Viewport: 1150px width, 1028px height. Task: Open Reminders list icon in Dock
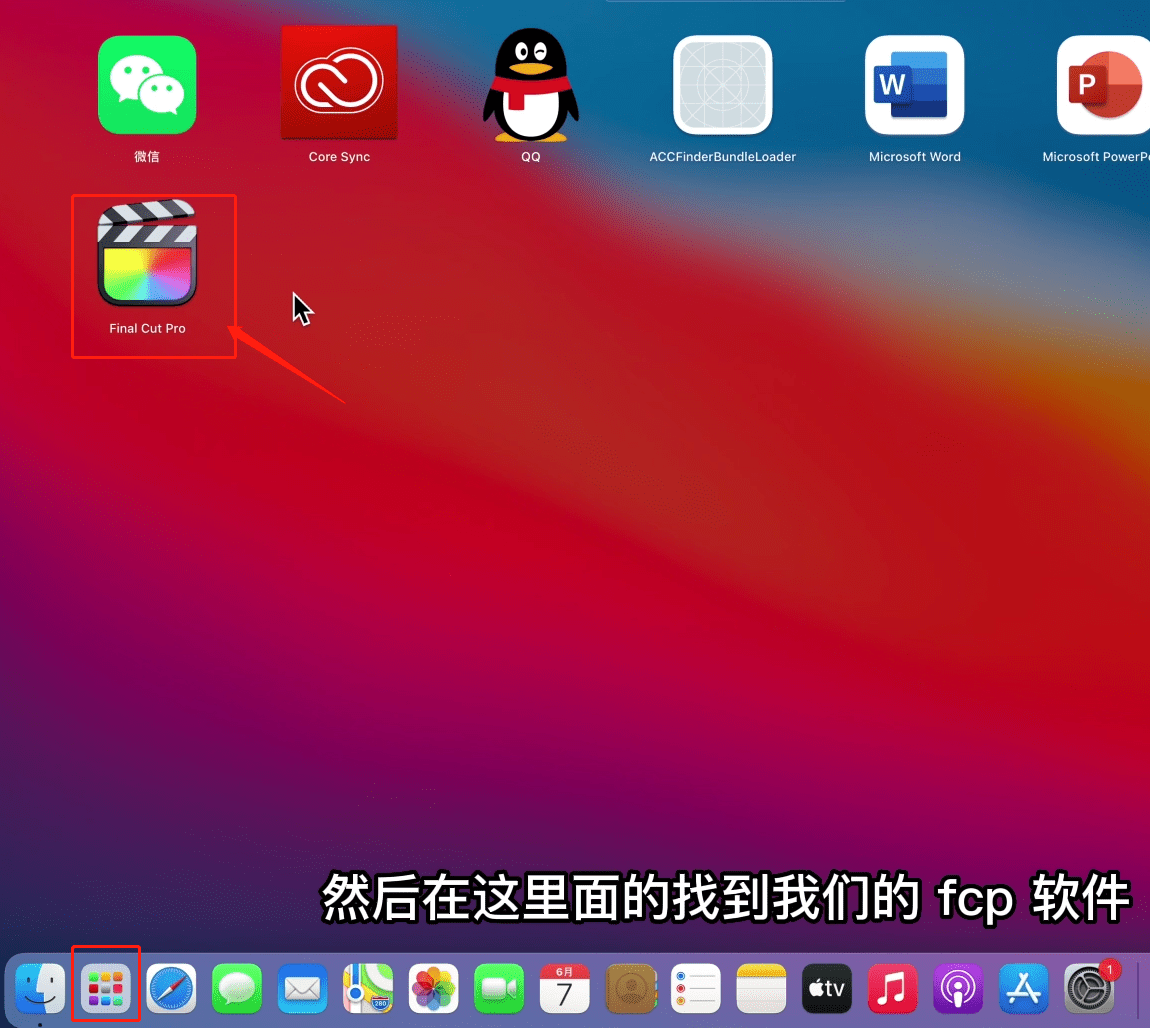pos(695,988)
